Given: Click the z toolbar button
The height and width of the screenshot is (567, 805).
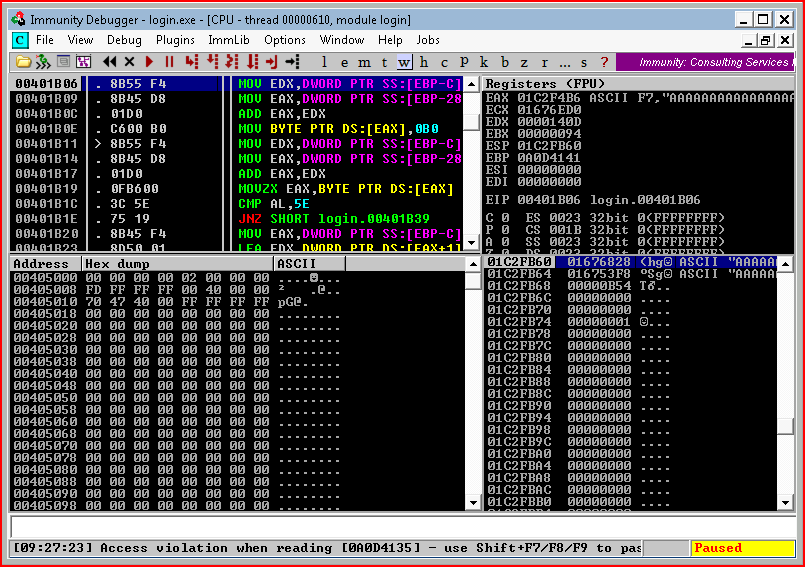Looking at the screenshot, I should 524,62.
